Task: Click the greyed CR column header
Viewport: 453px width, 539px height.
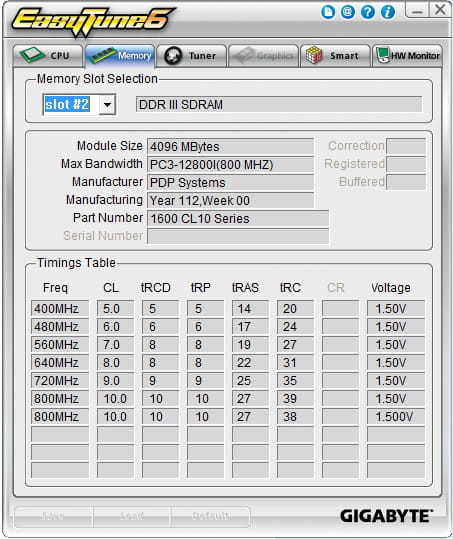Action: (336, 287)
